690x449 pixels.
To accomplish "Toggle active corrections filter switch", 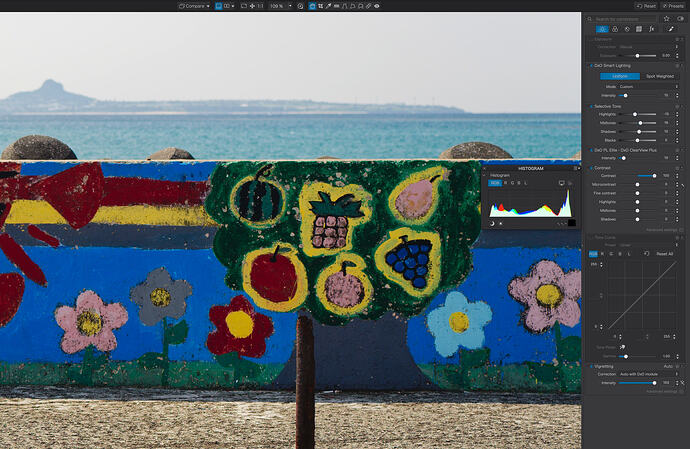I will point(680,18).
